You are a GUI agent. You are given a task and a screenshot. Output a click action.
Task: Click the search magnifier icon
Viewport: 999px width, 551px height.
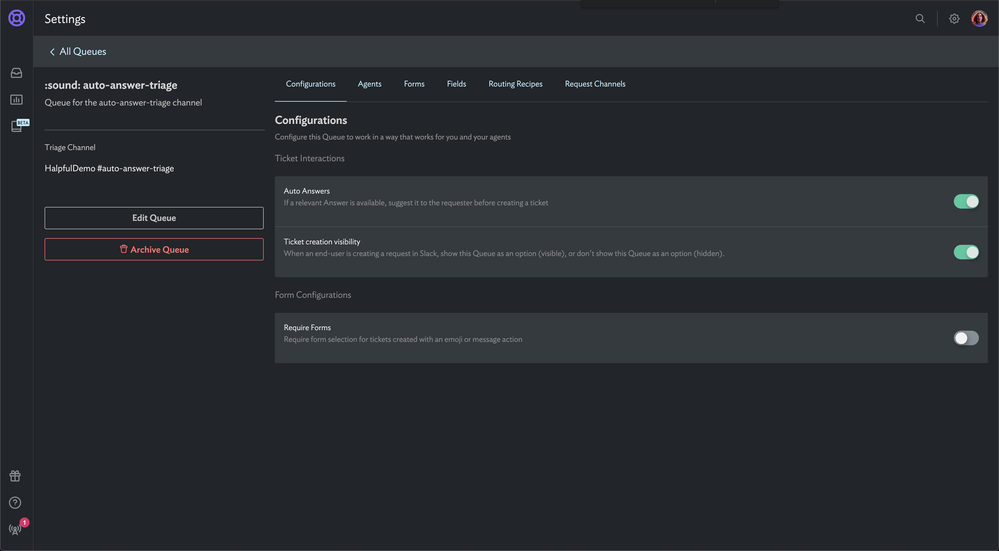[x=920, y=18]
